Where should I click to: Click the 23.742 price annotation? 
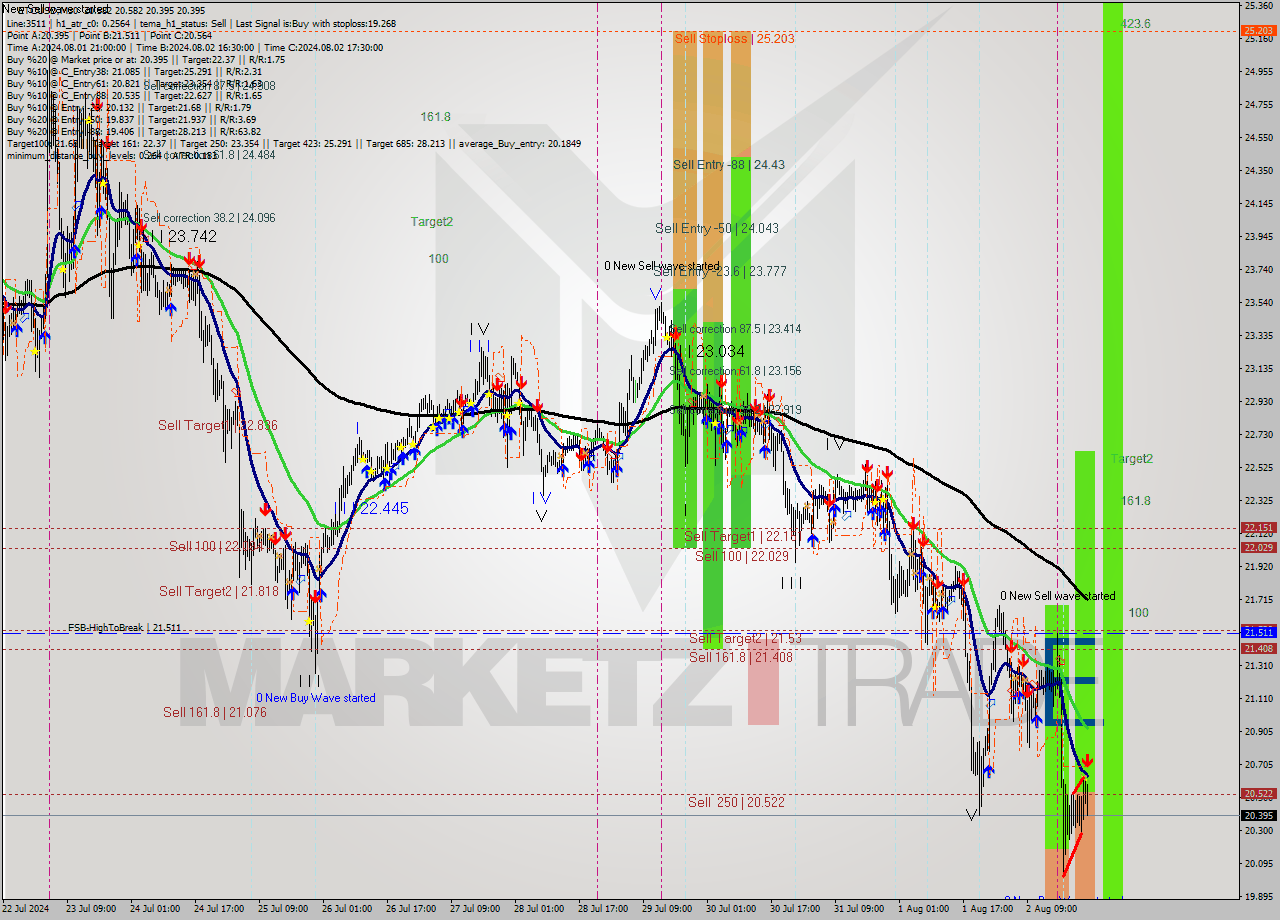tap(192, 236)
